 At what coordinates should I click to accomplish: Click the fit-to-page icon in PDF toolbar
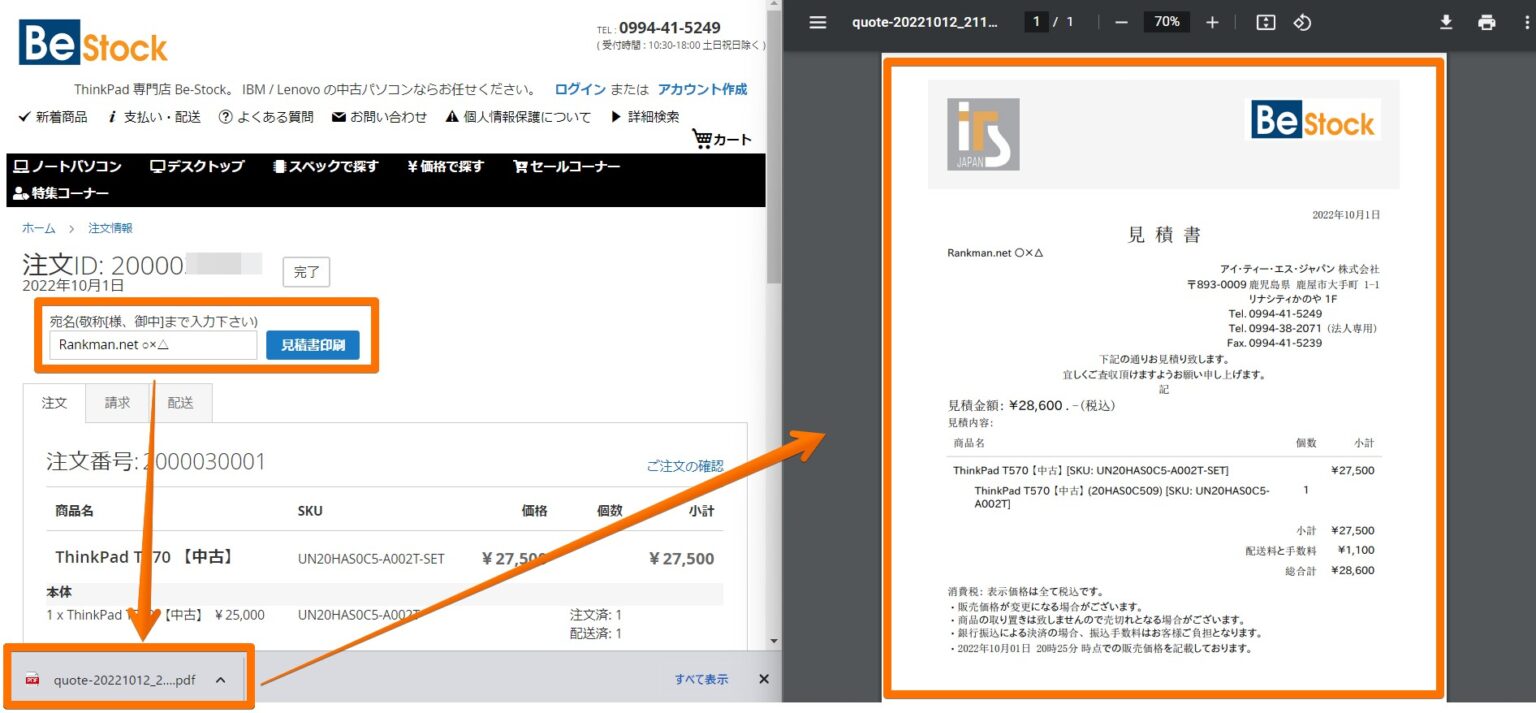pyautogui.click(x=1264, y=22)
